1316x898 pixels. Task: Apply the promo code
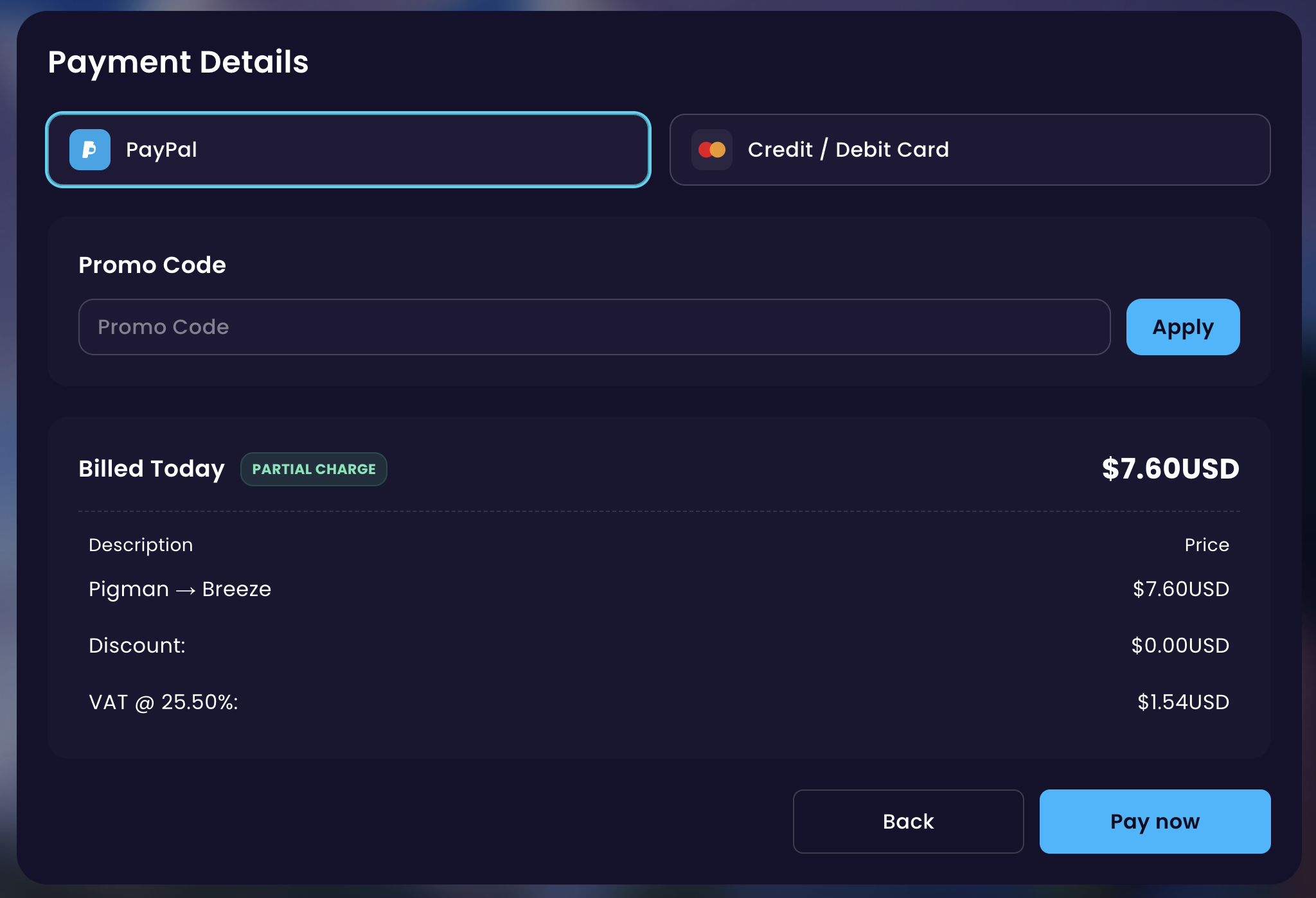pyautogui.click(x=1182, y=327)
